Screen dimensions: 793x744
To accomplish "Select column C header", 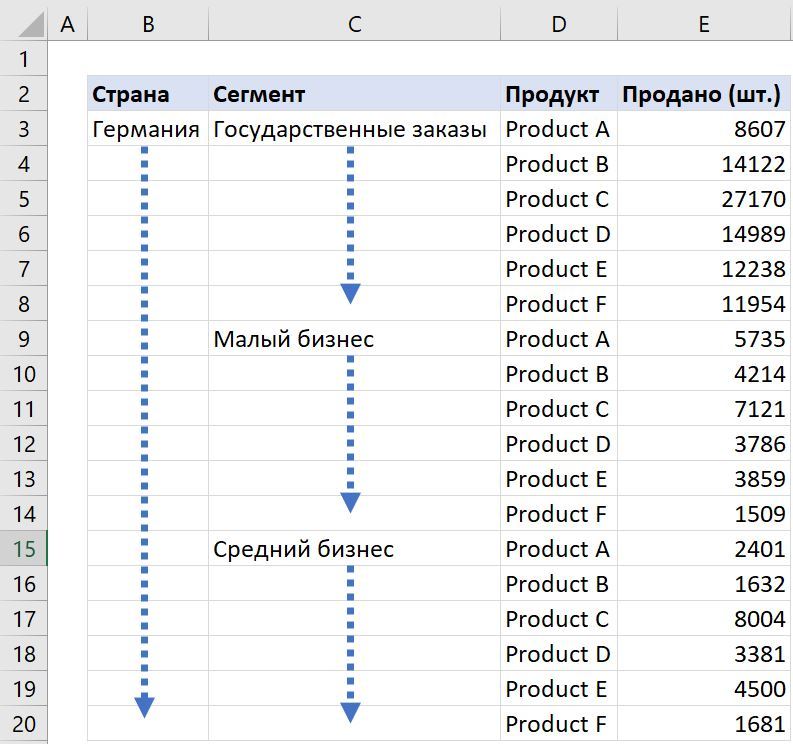I will point(355,24).
